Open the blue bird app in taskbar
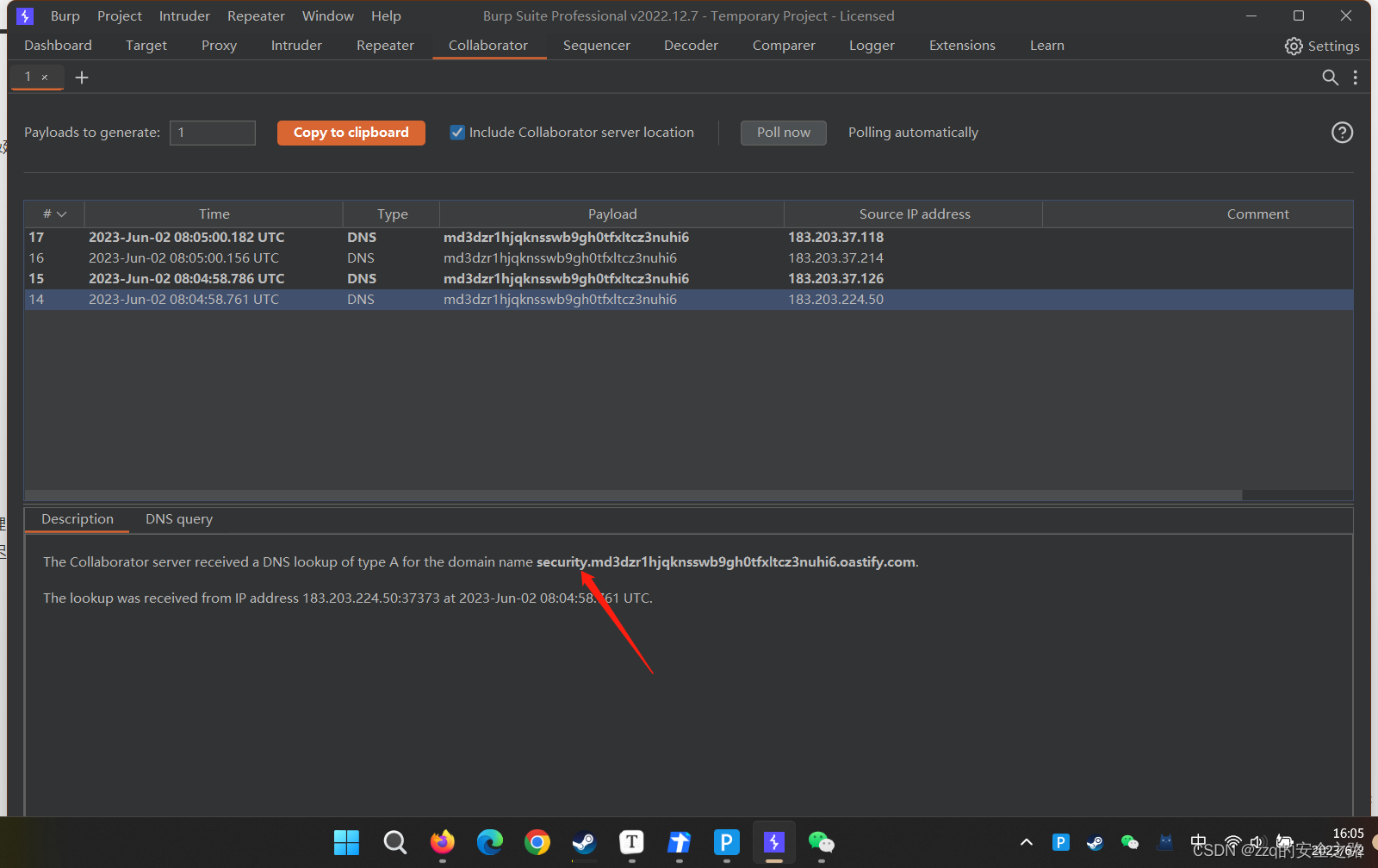Image resolution: width=1378 pixels, height=868 pixels. pos(680,842)
